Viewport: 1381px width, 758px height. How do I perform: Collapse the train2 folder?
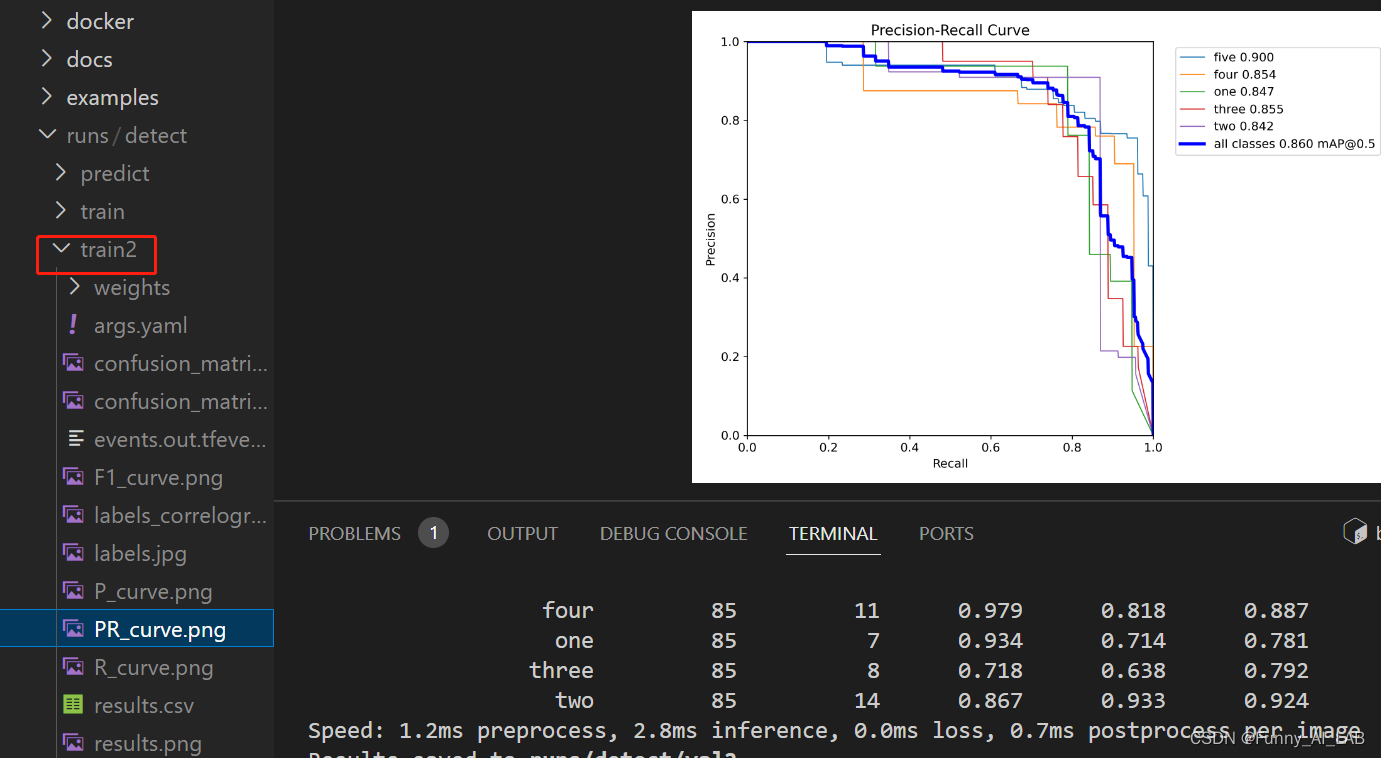point(60,249)
